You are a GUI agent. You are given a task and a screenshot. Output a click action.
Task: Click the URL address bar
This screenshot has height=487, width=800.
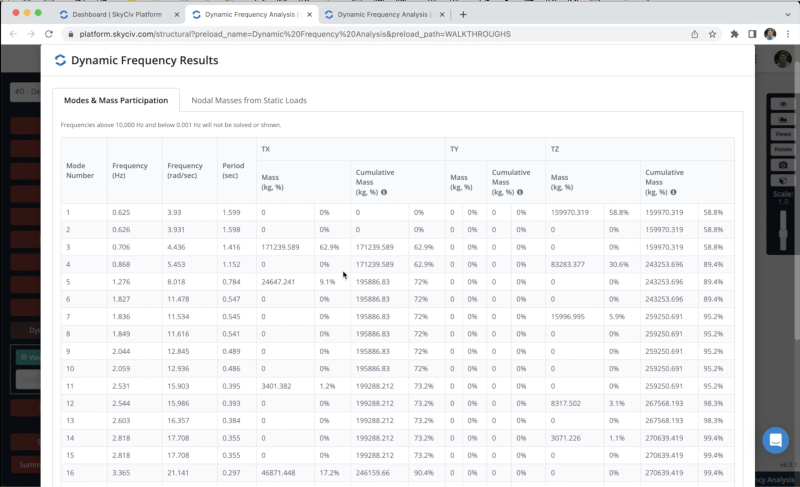tap(295, 34)
